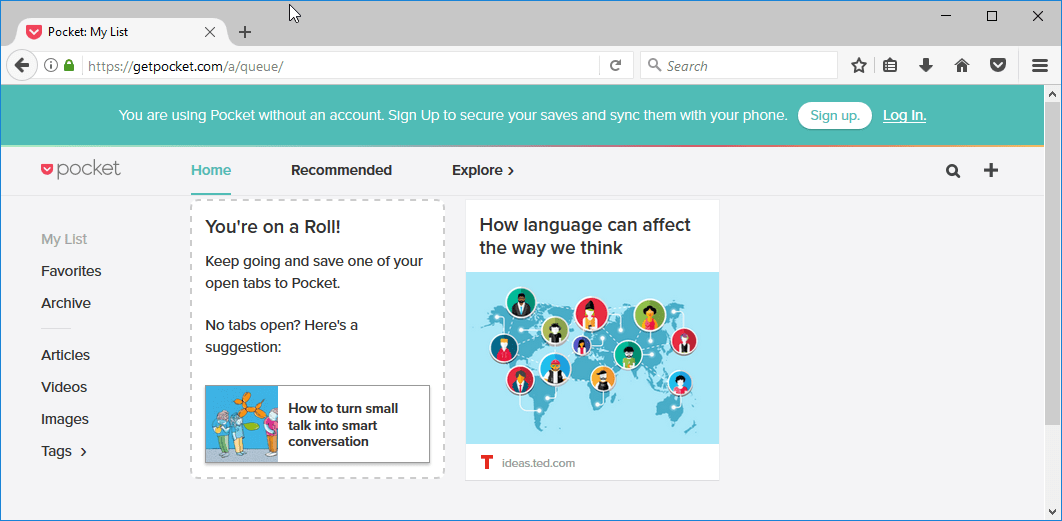Click the browser Search box
The height and width of the screenshot is (521, 1062).
click(738, 66)
